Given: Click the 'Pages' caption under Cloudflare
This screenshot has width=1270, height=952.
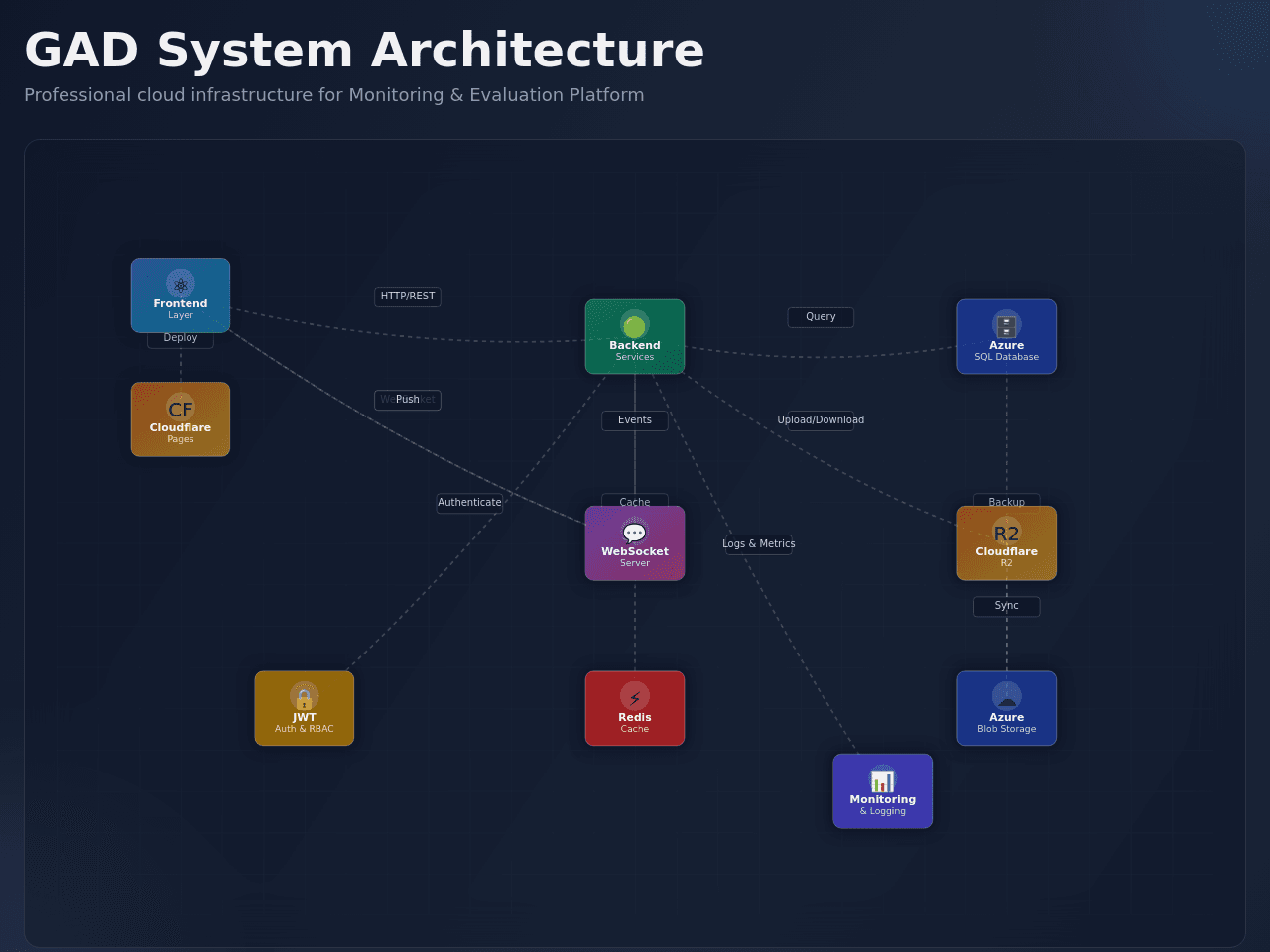Looking at the screenshot, I should pyautogui.click(x=181, y=439).
